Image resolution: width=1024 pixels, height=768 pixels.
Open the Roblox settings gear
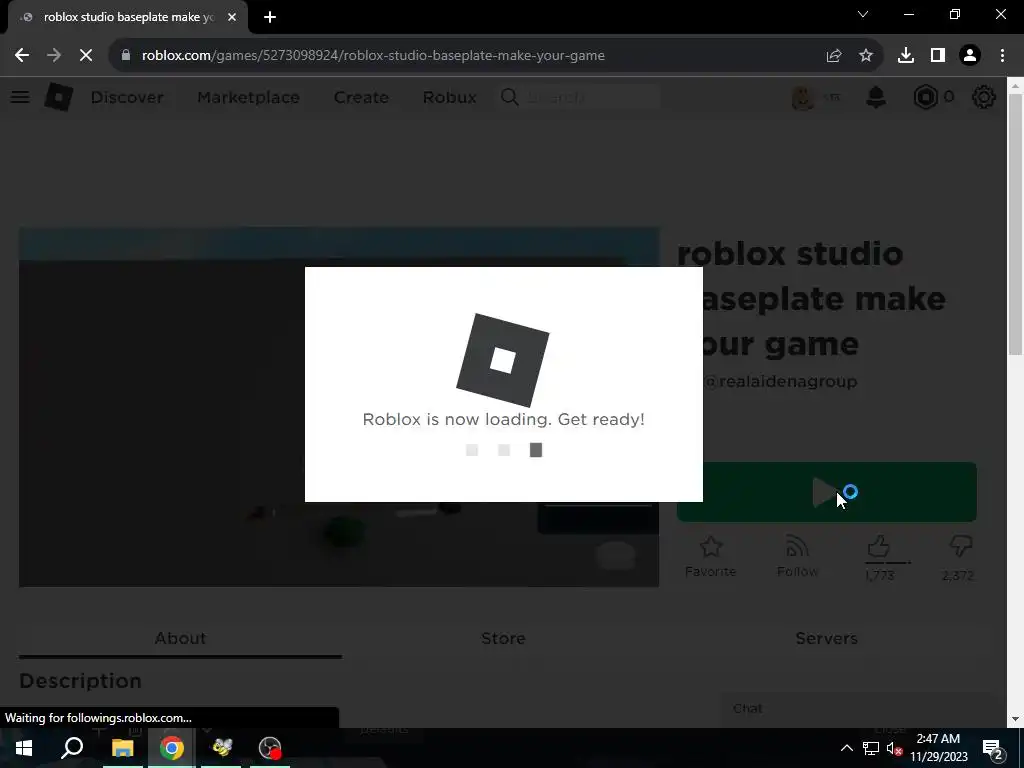[984, 97]
